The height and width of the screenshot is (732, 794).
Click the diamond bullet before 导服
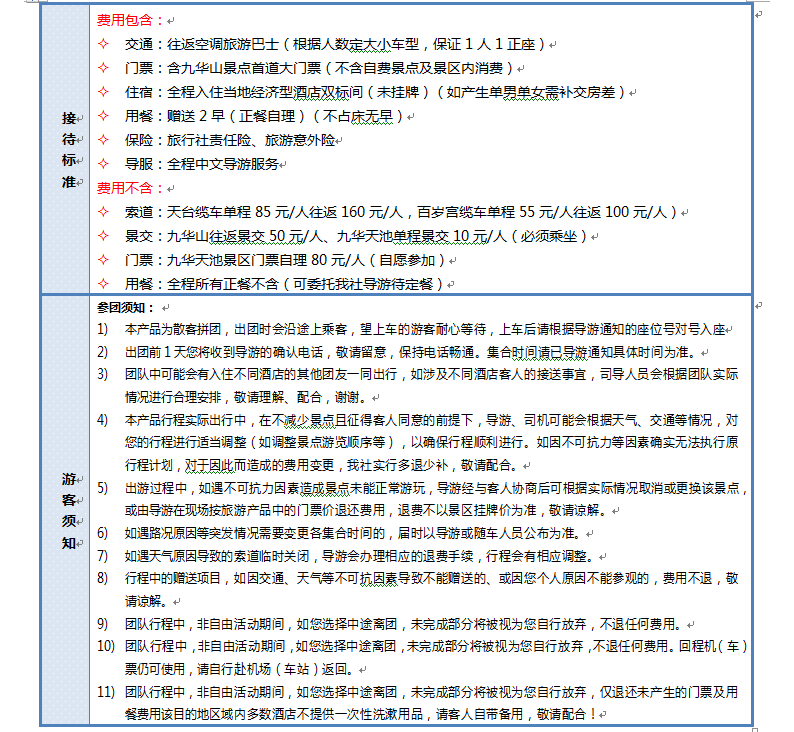(103, 164)
